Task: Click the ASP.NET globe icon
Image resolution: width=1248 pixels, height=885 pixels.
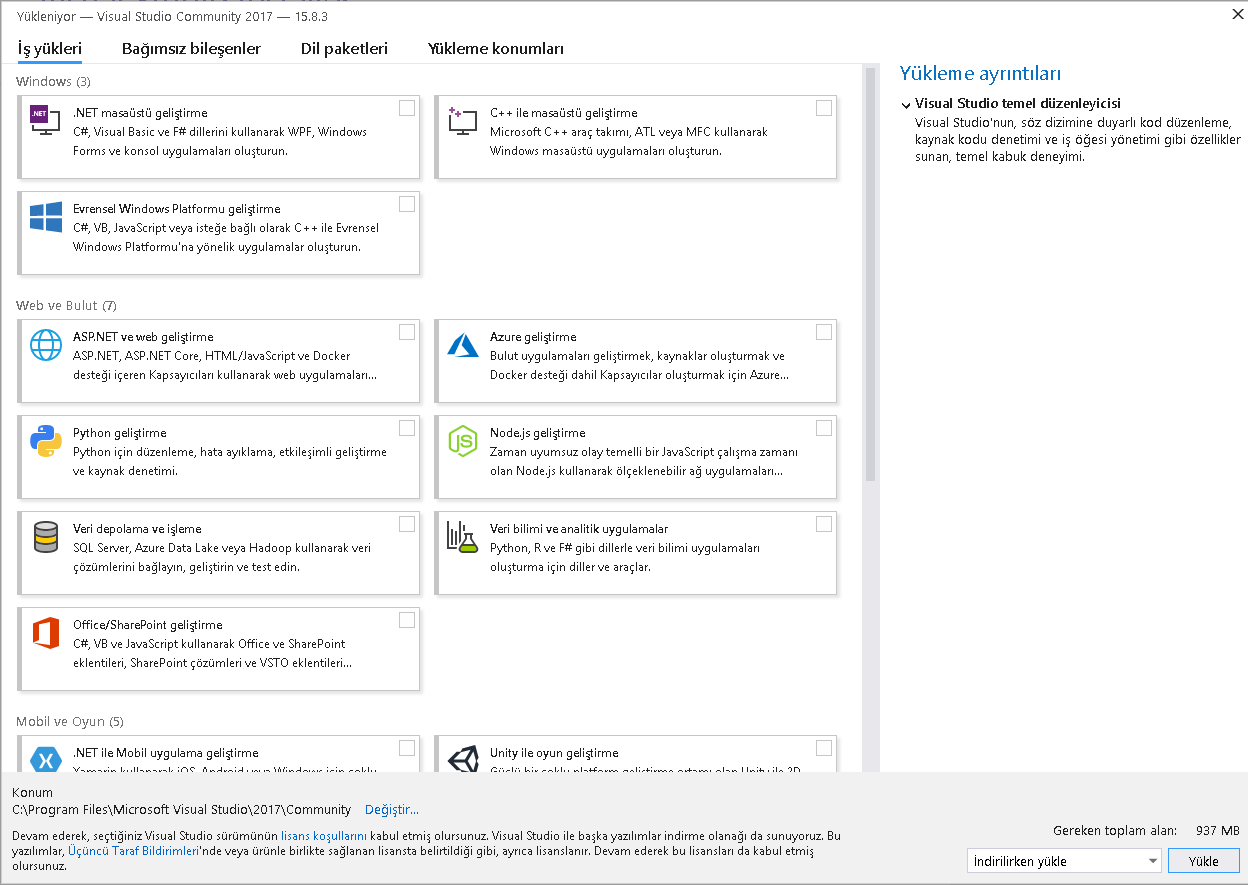Action: (46, 345)
